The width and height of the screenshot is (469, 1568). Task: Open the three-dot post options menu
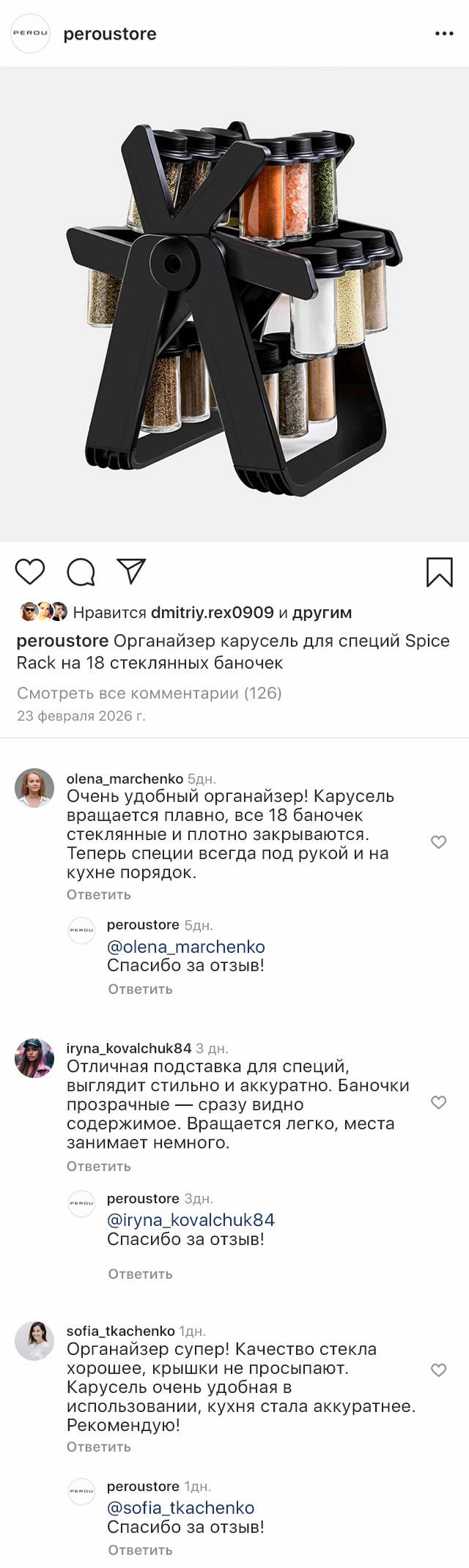(444, 34)
